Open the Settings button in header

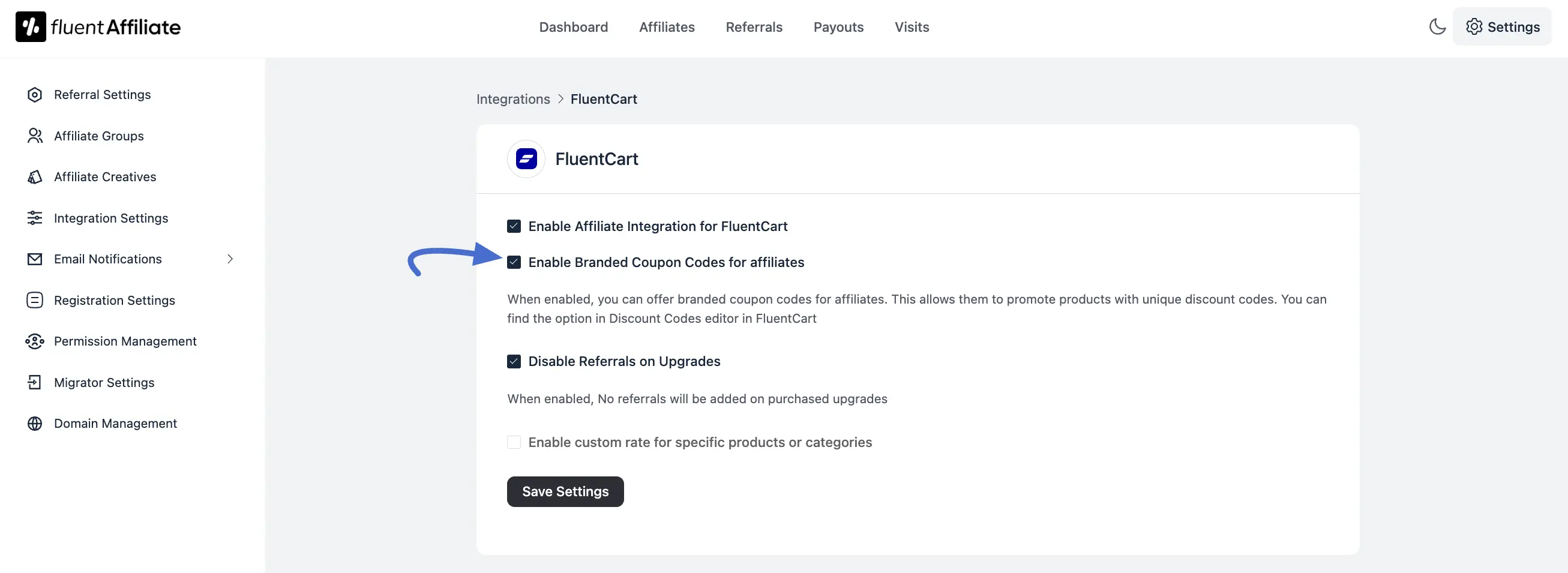(x=1501, y=27)
